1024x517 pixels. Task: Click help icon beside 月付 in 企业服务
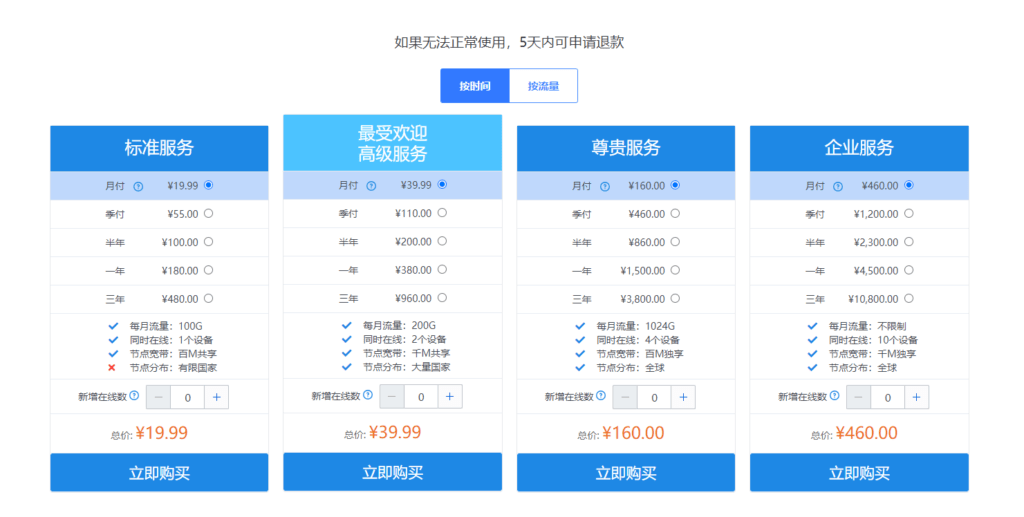(x=837, y=186)
